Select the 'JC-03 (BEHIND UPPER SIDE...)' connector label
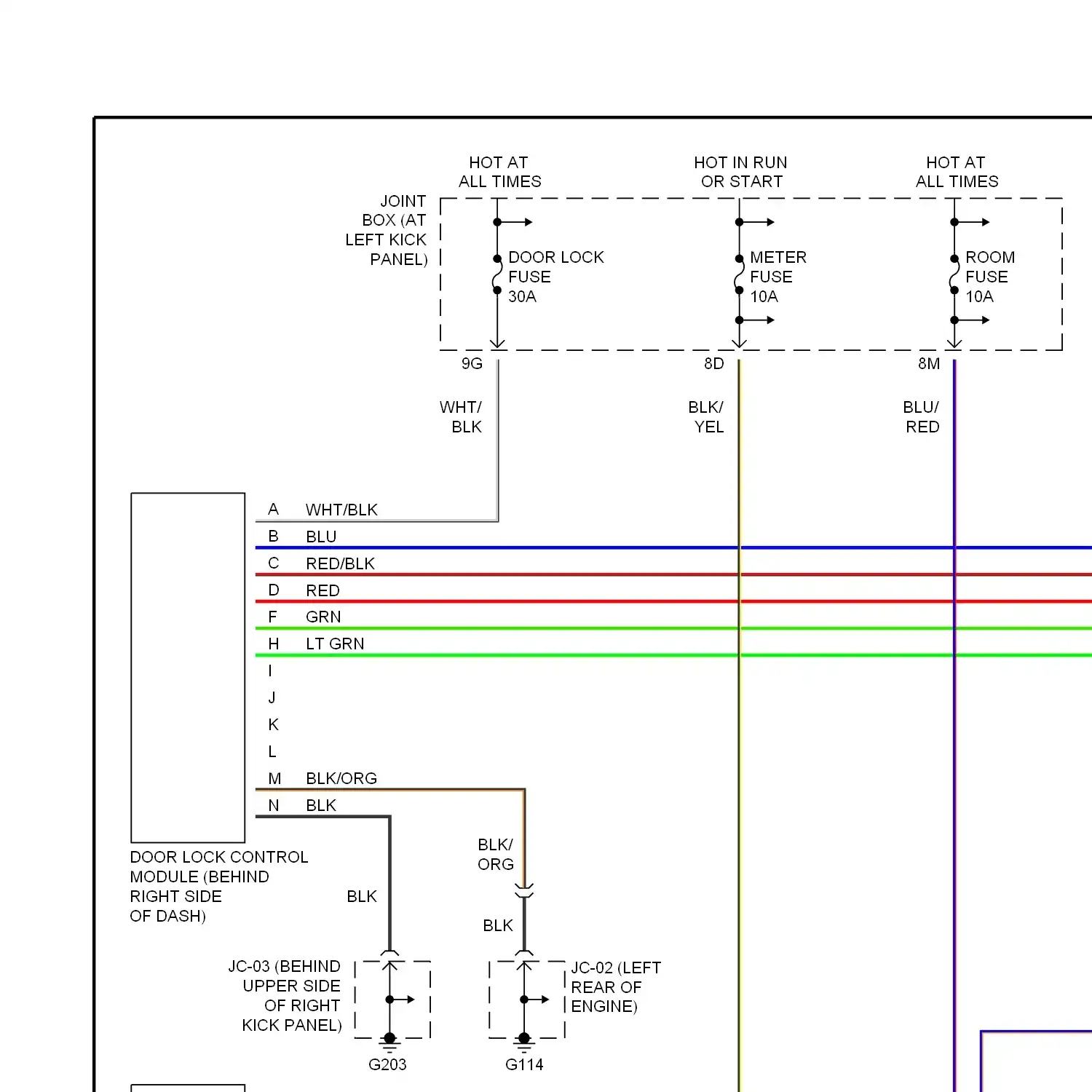 coord(285,995)
